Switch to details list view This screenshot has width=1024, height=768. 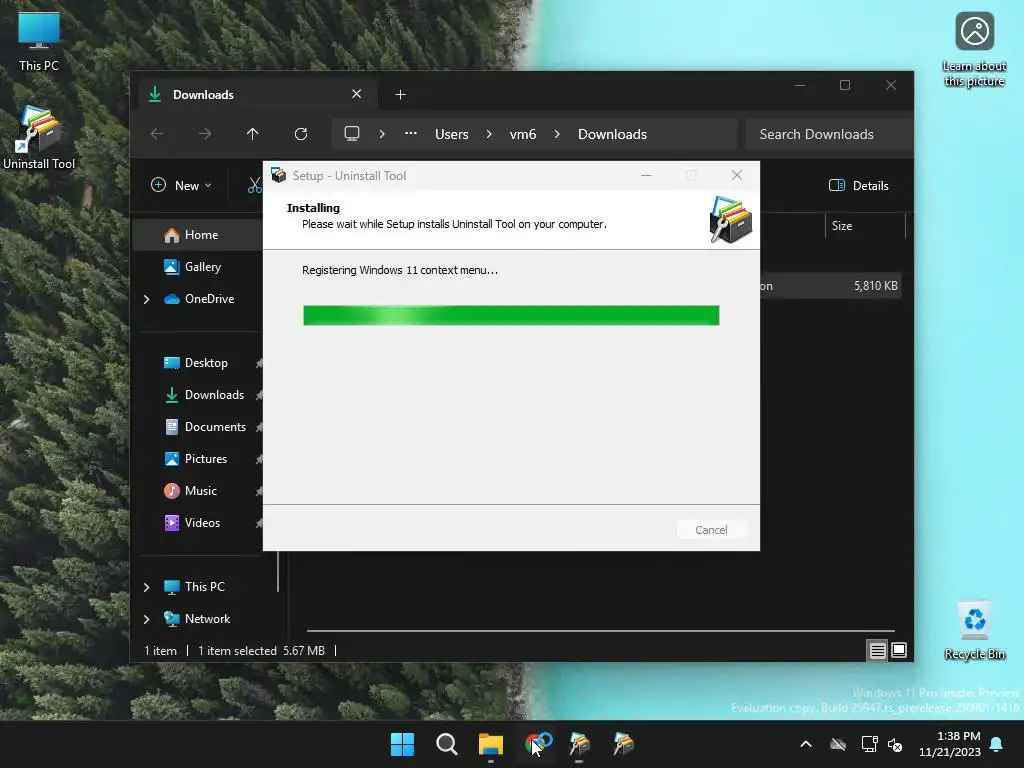pos(877,650)
